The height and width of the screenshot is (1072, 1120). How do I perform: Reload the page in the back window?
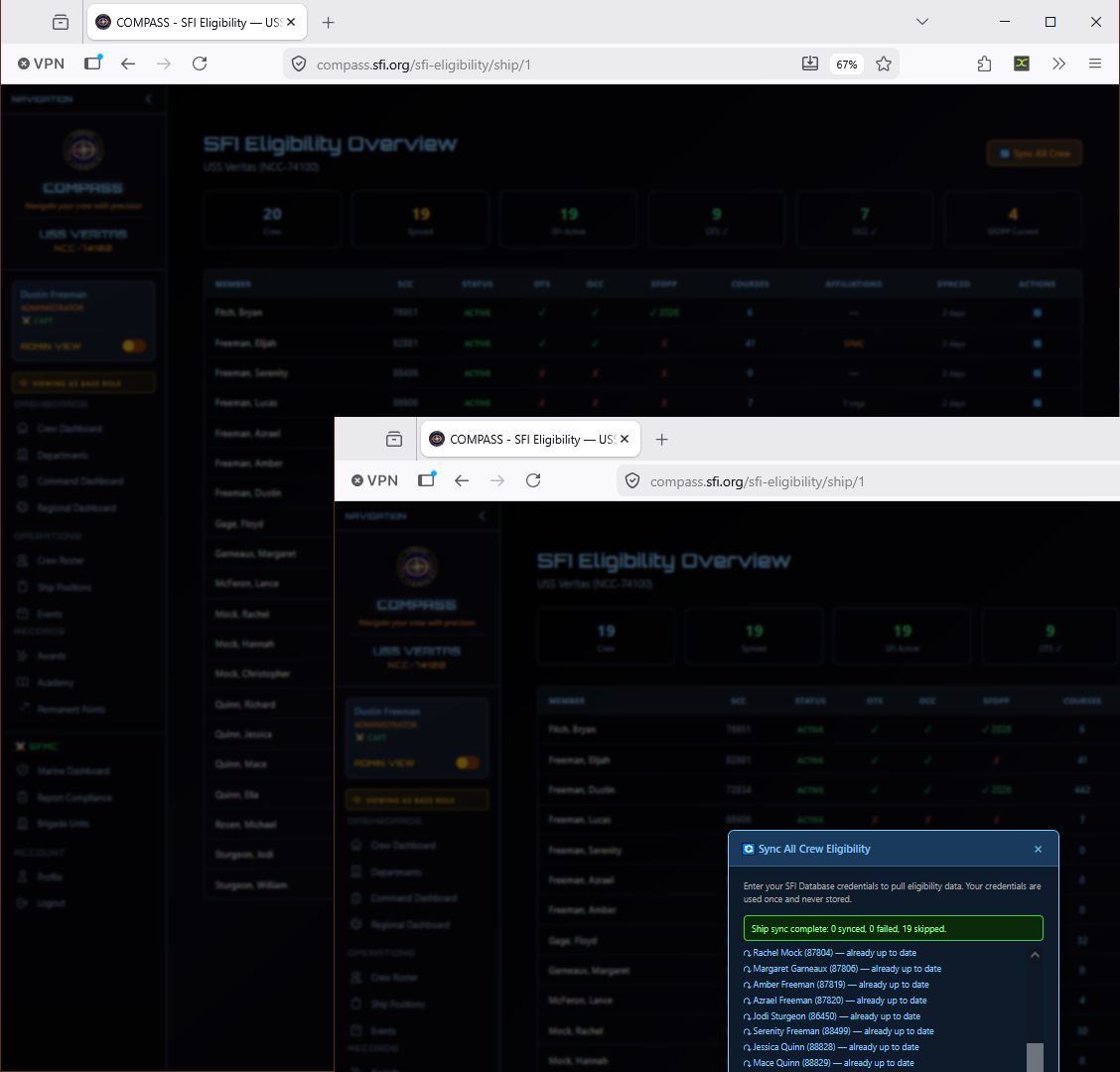pos(200,64)
